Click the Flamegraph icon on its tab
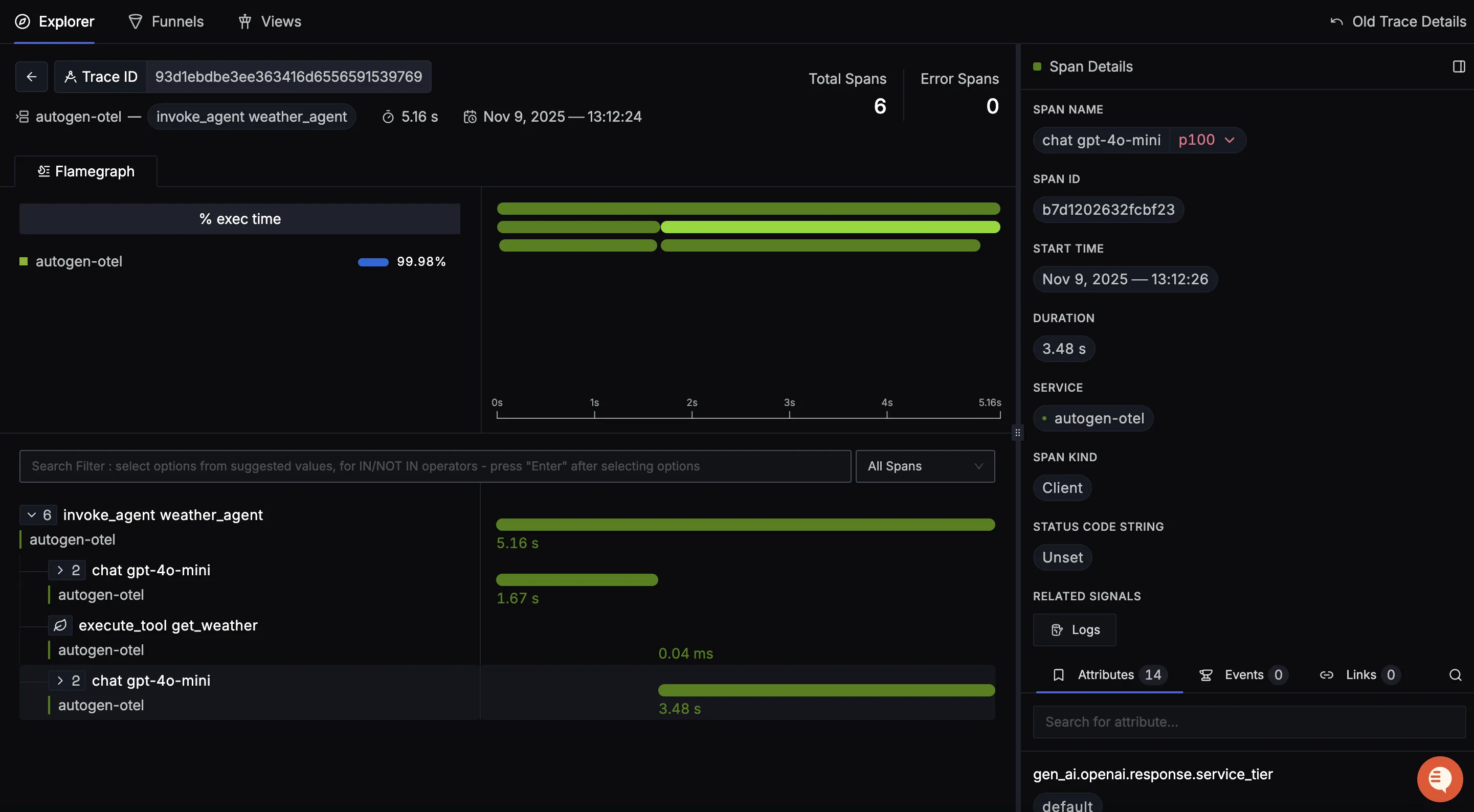 [x=44, y=170]
